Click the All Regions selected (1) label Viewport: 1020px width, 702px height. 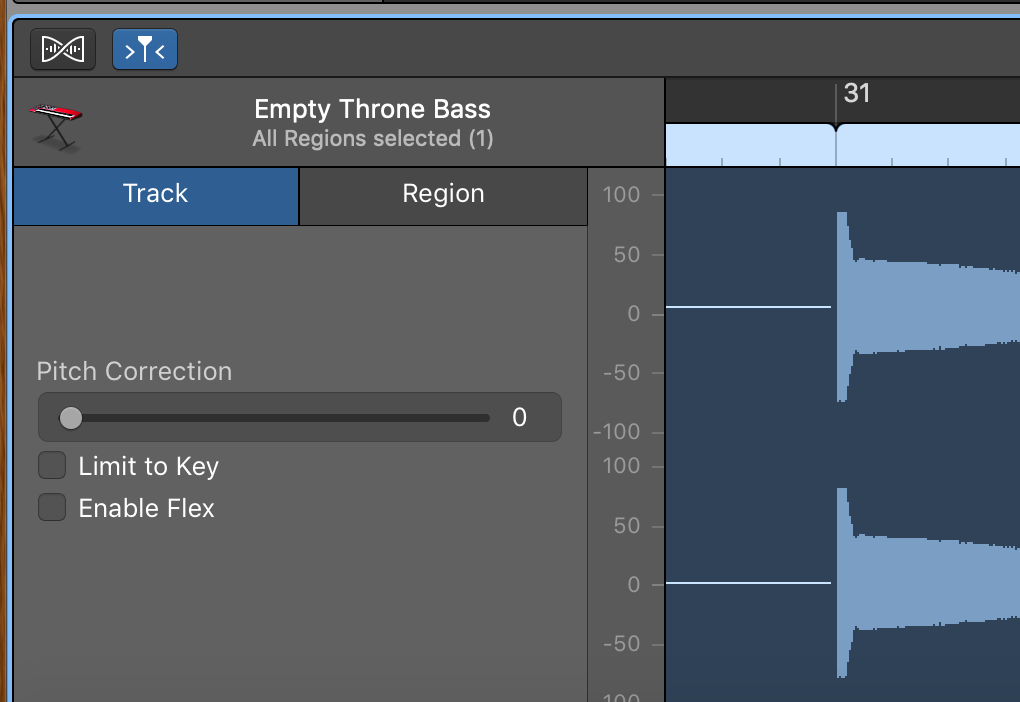click(372, 139)
